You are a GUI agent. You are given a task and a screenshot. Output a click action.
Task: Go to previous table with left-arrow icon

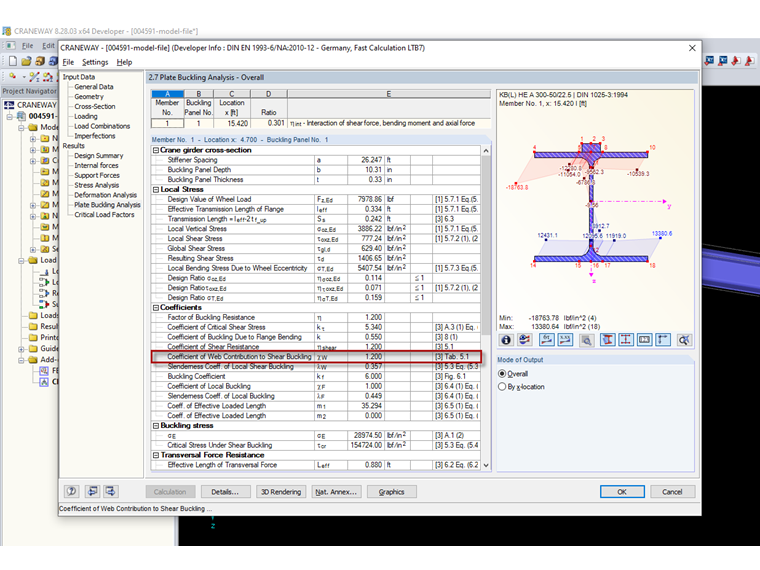92,491
